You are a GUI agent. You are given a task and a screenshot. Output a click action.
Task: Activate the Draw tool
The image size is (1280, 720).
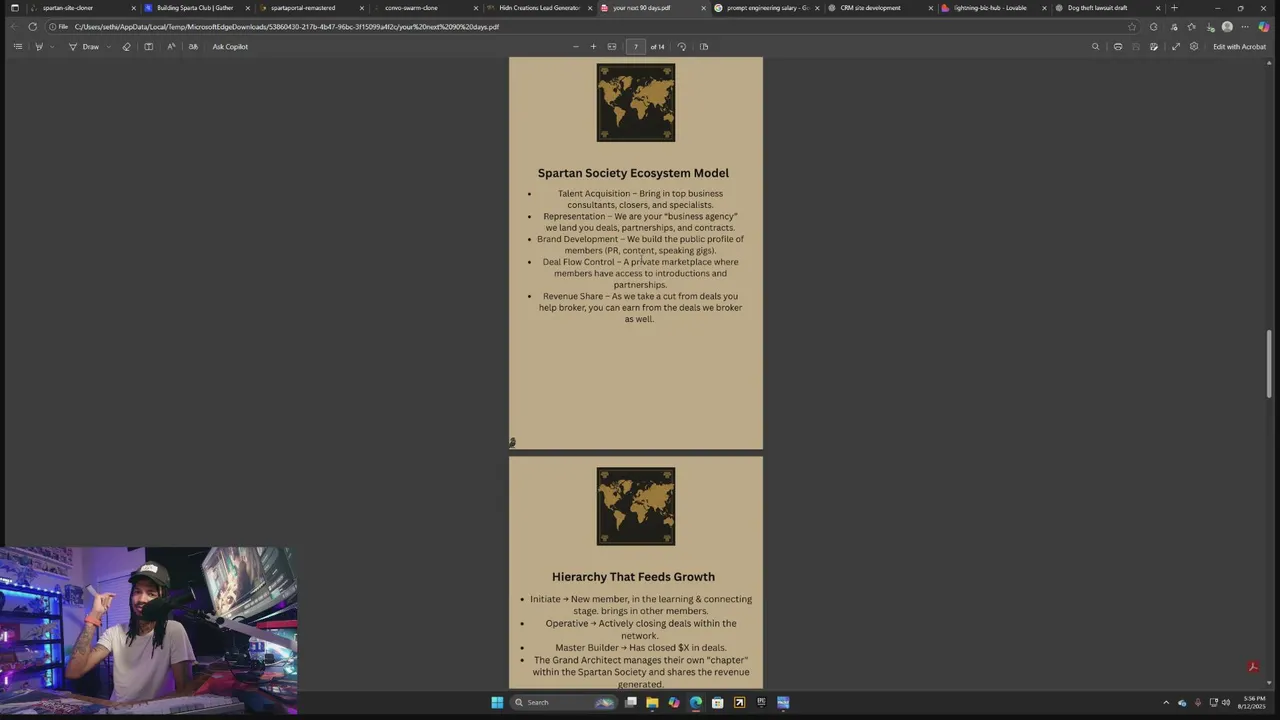85,47
